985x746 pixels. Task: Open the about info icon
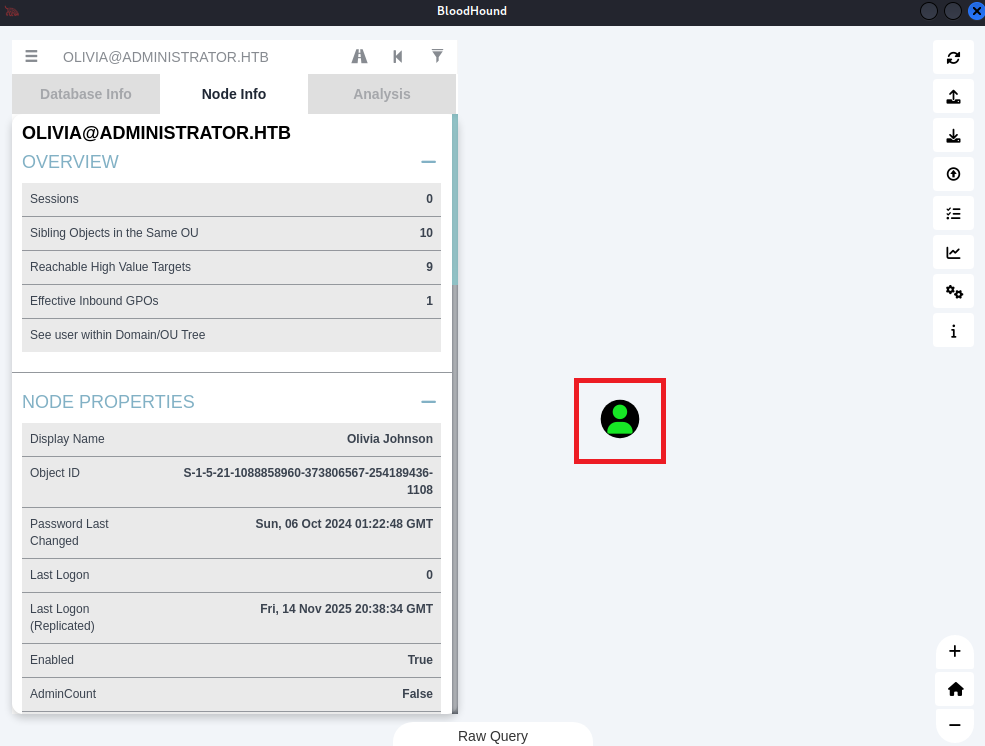point(953,331)
